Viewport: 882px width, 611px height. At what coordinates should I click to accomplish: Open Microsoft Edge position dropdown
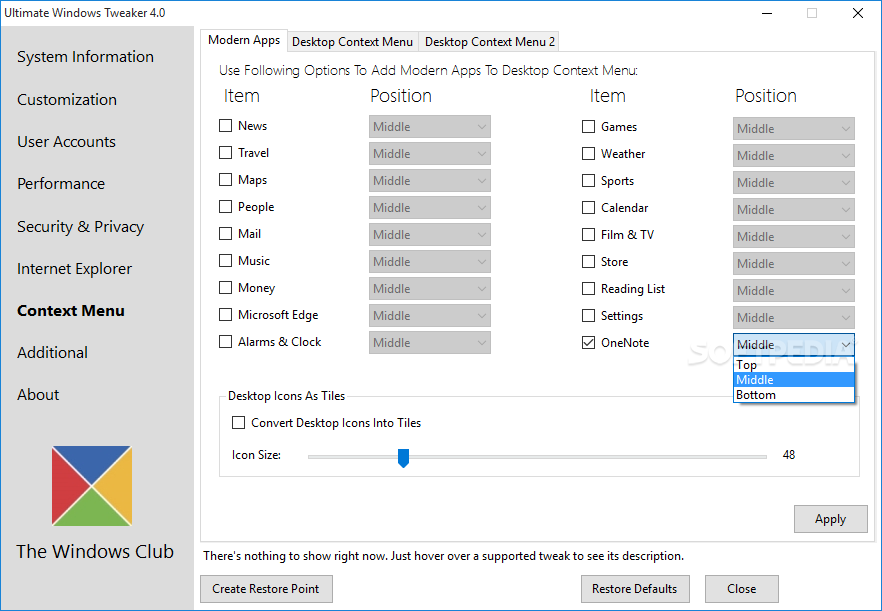[x=430, y=316]
